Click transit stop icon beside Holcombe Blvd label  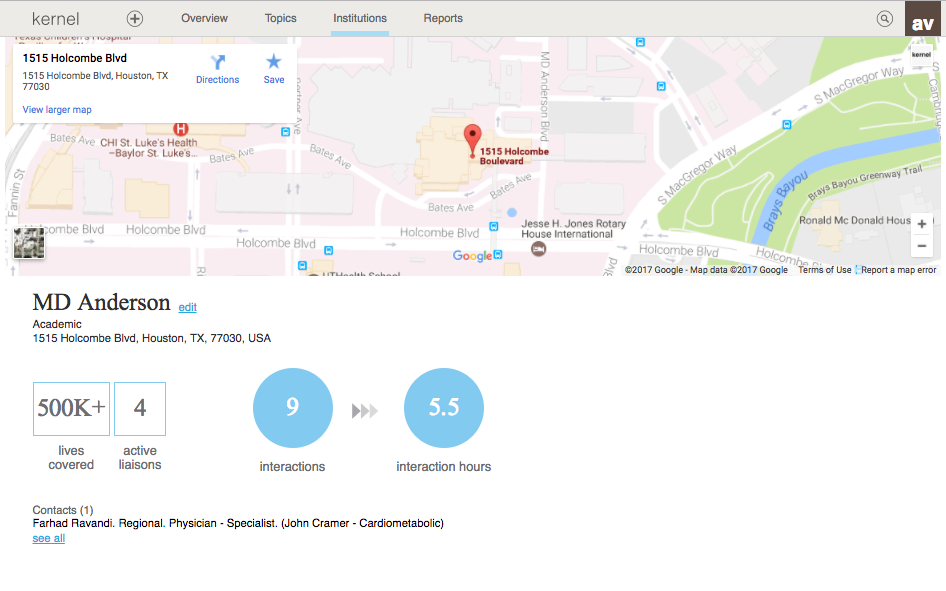[x=494, y=227]
